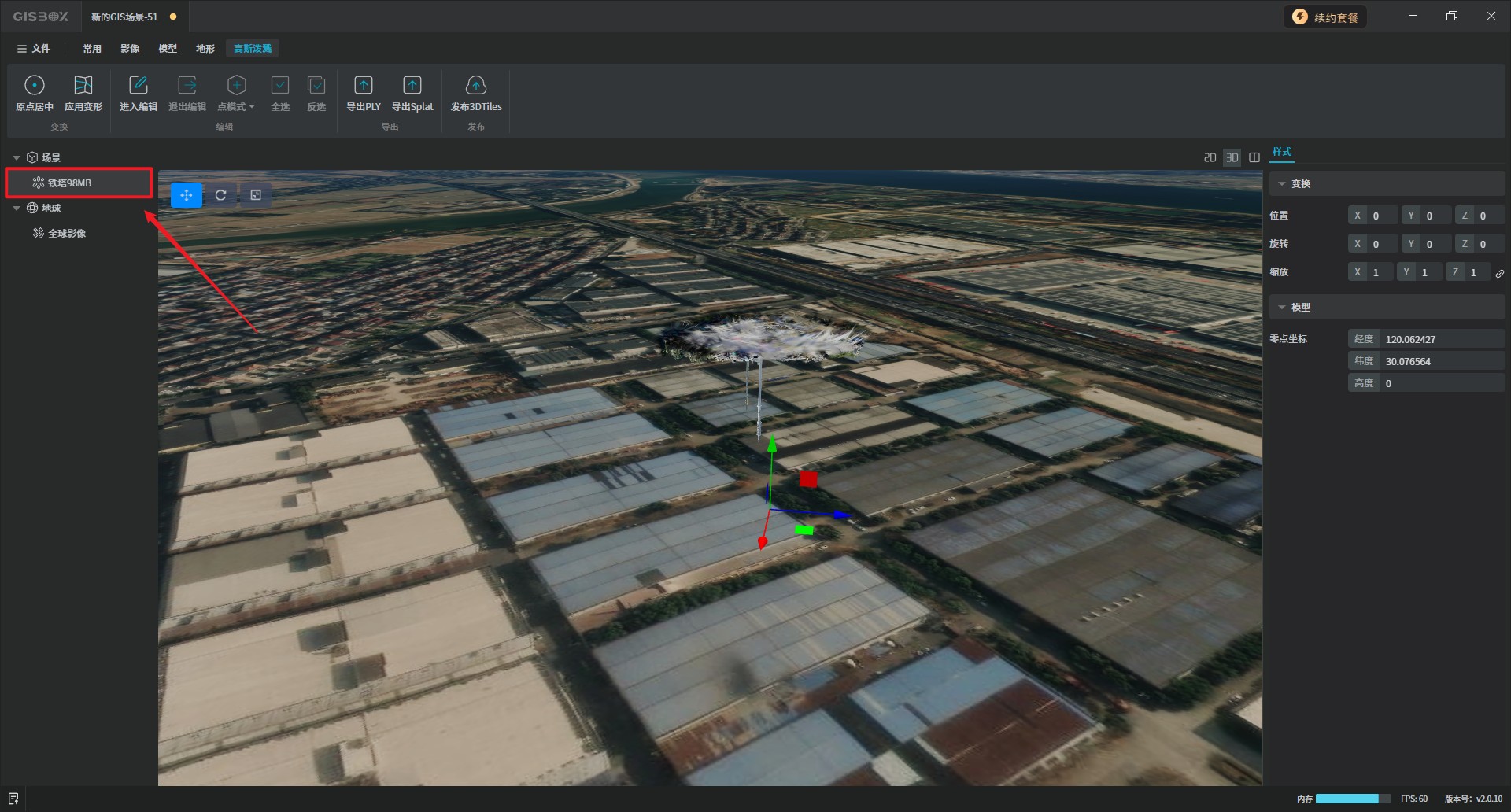This screenshot has width=1511, height=812.
Task: Activate the move gizmo tool in viewport
Action: click(187, 195)
